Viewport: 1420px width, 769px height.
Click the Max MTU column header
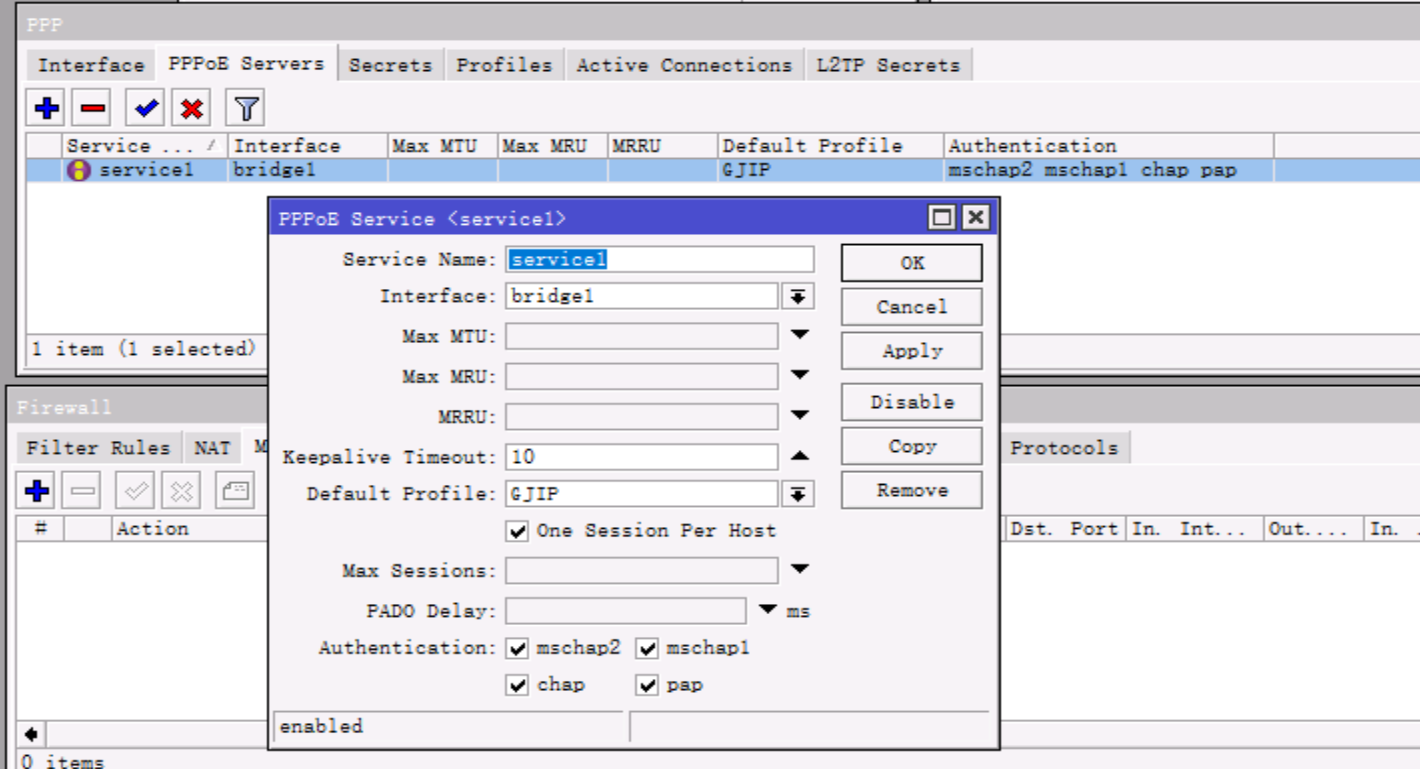point(442,146)
